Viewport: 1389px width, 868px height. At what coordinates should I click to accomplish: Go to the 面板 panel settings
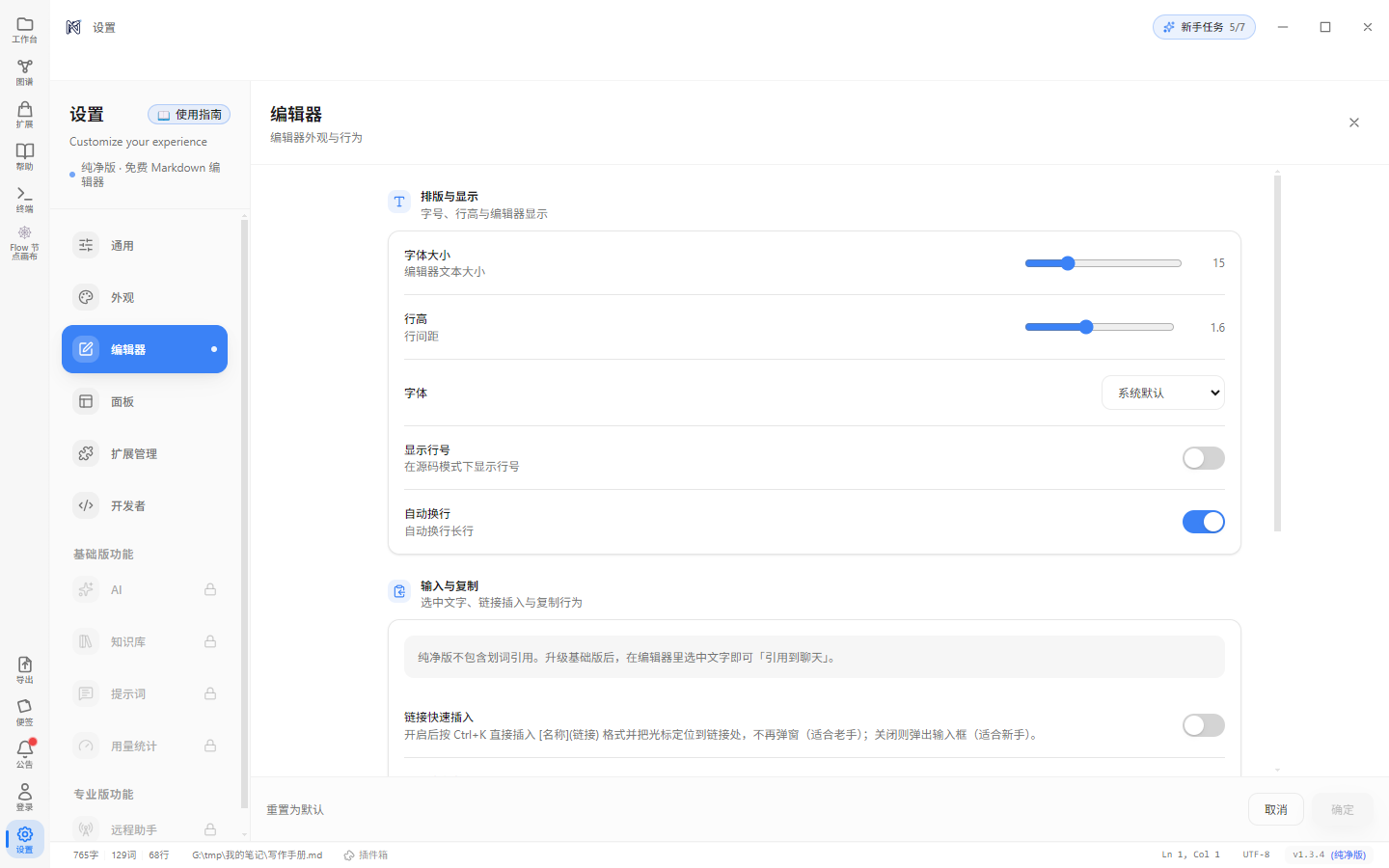pyautogui.click(x=145, y=401)
